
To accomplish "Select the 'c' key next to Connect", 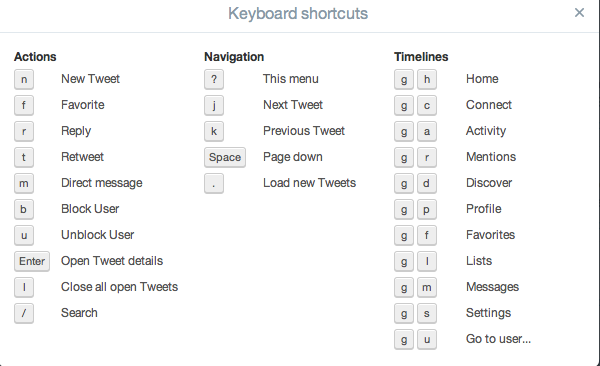I will click(x=427, y=105).
